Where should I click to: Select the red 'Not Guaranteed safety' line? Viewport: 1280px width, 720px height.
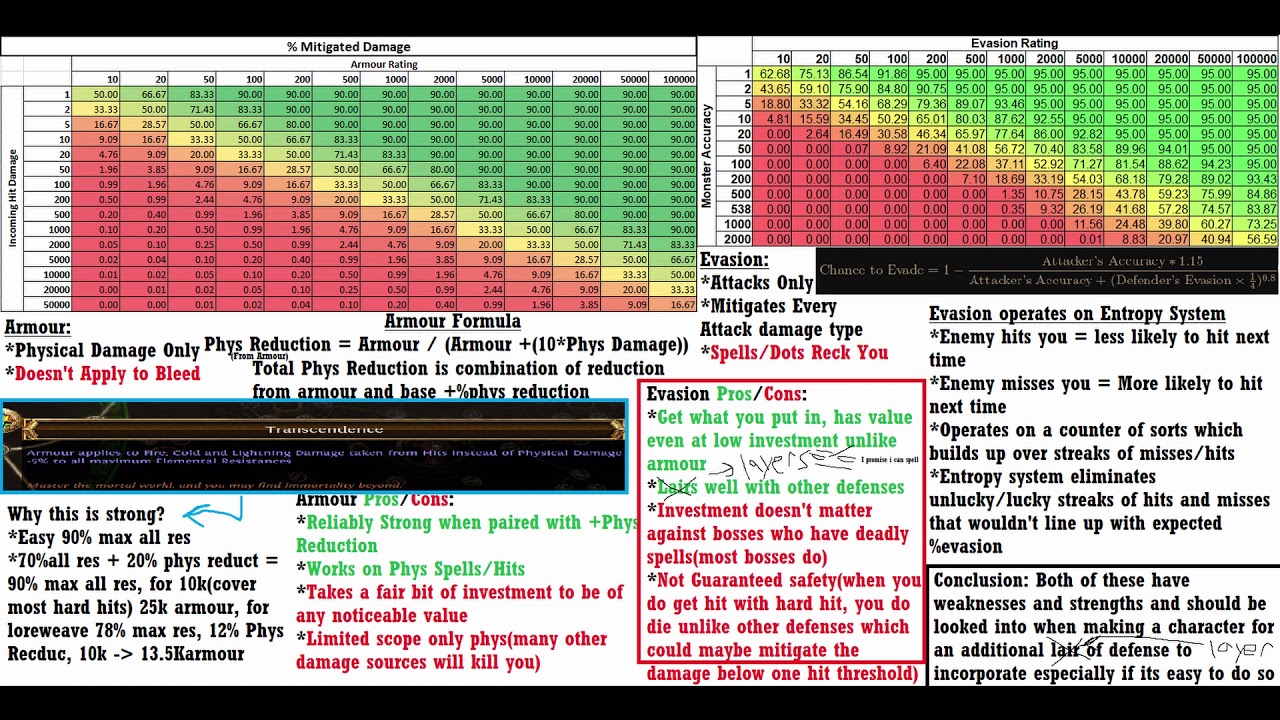[784, 626]
